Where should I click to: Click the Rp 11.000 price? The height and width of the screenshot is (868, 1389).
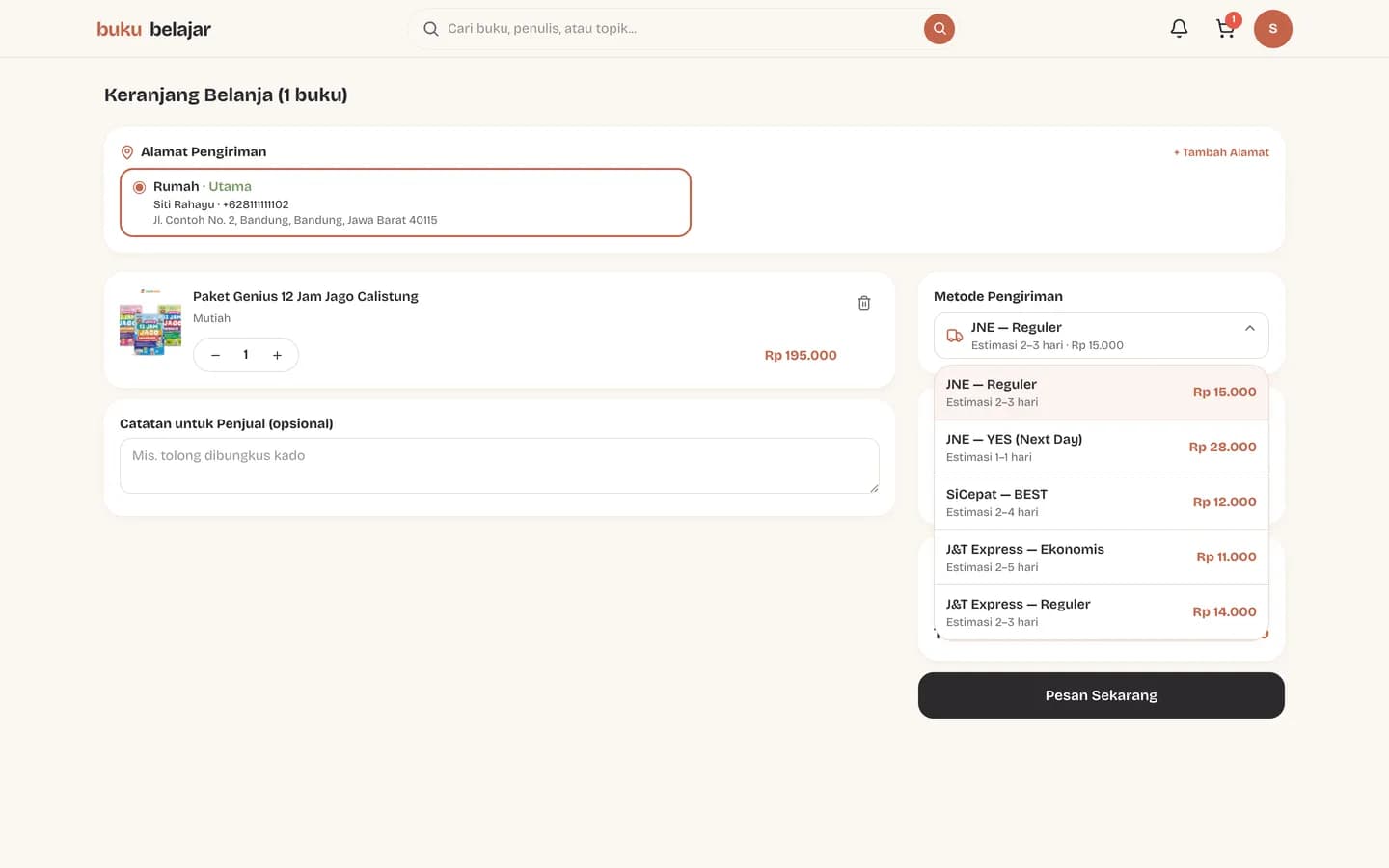pos(1227,557)
